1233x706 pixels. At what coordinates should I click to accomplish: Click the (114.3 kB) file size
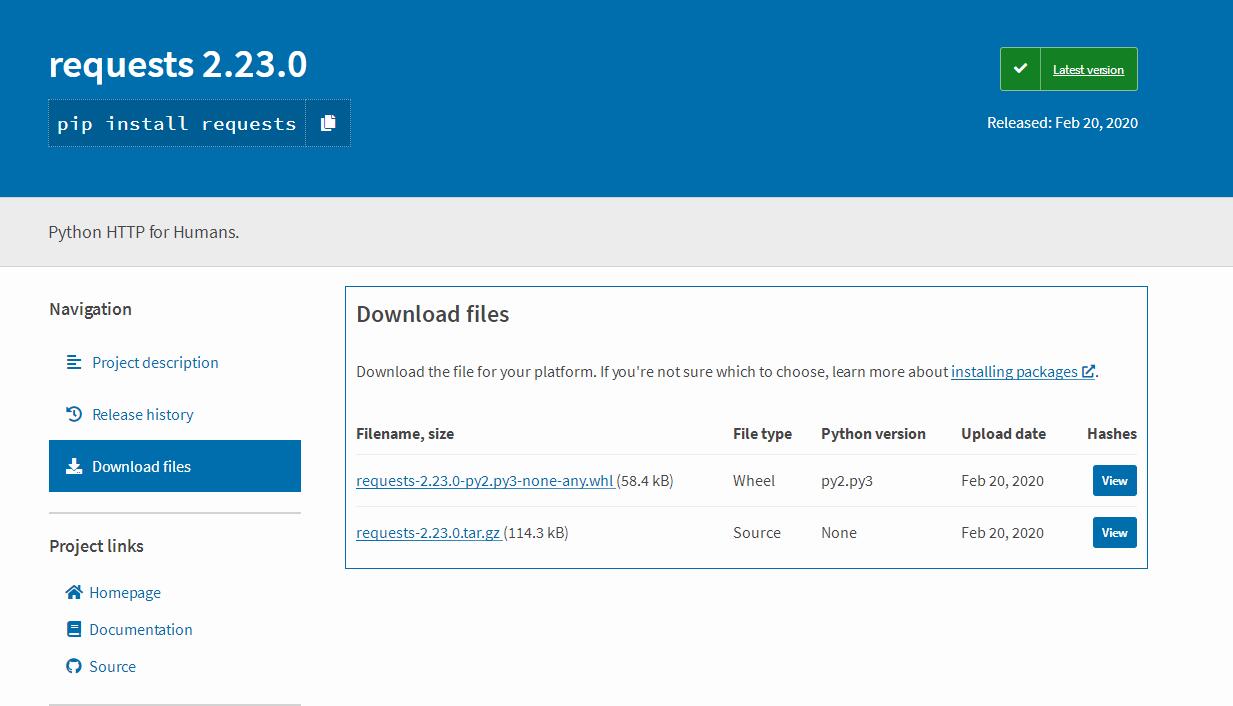(536, 532)
